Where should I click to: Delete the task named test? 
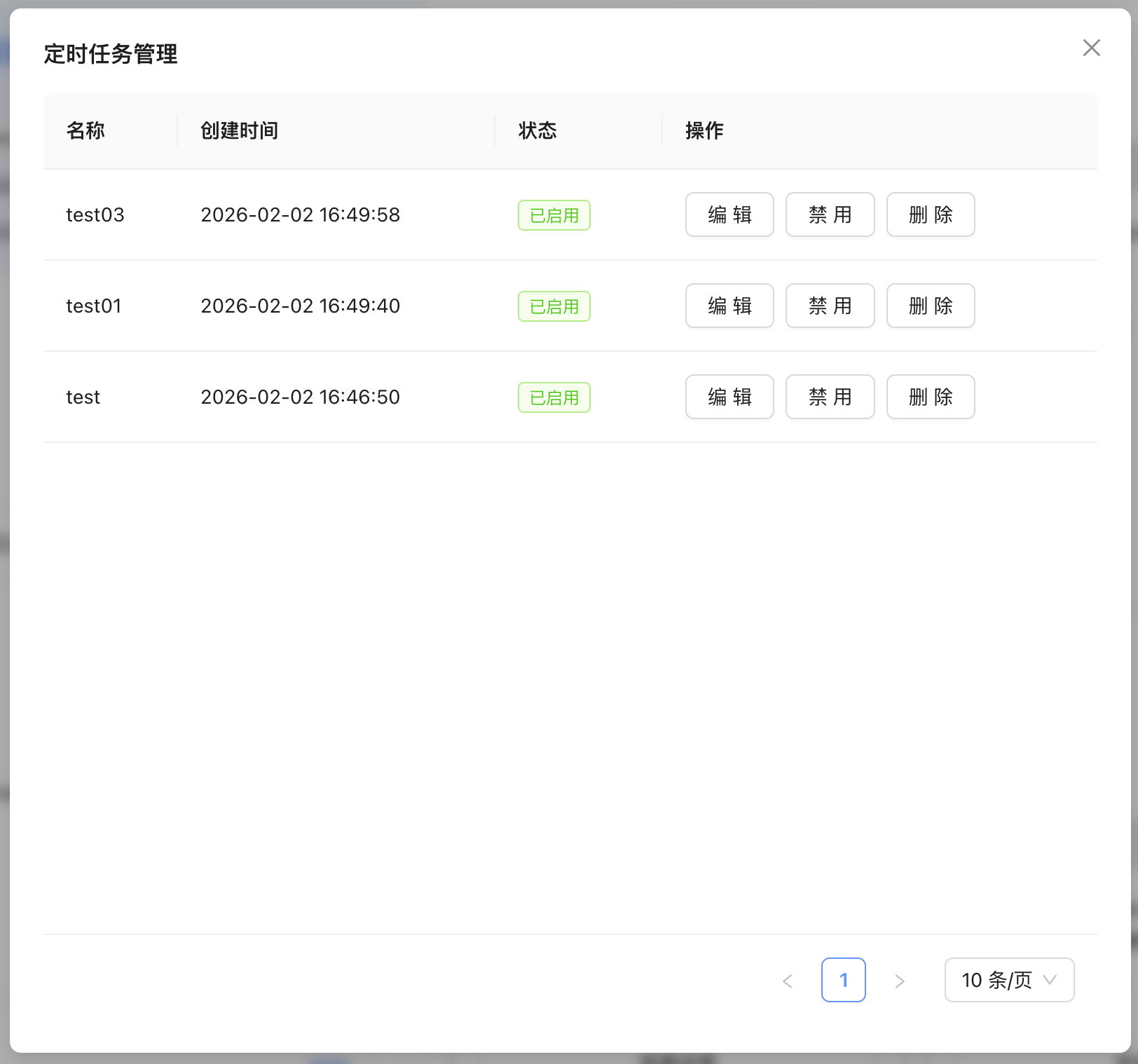[x=930, y=397]
